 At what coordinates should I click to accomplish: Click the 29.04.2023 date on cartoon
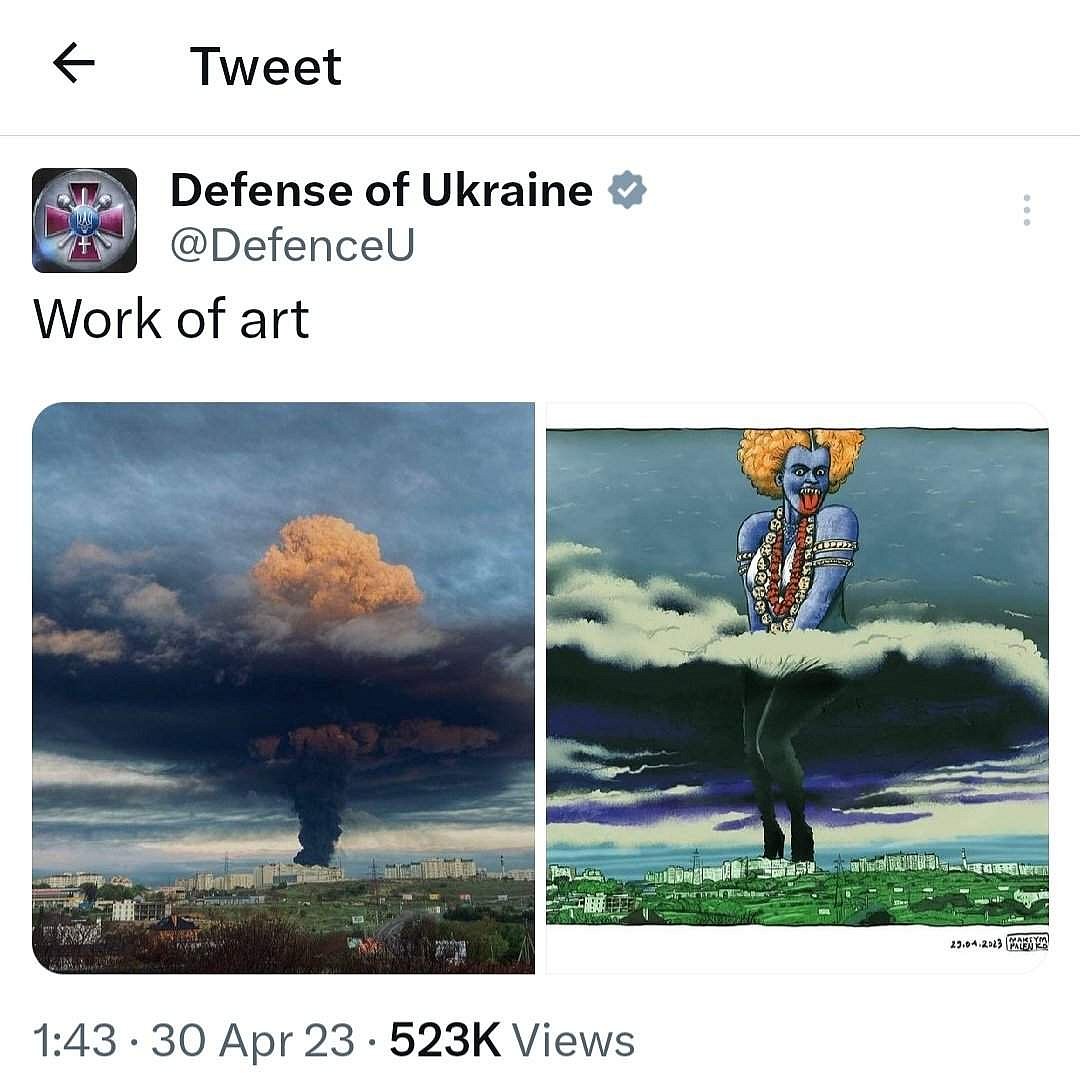(976, 944)
